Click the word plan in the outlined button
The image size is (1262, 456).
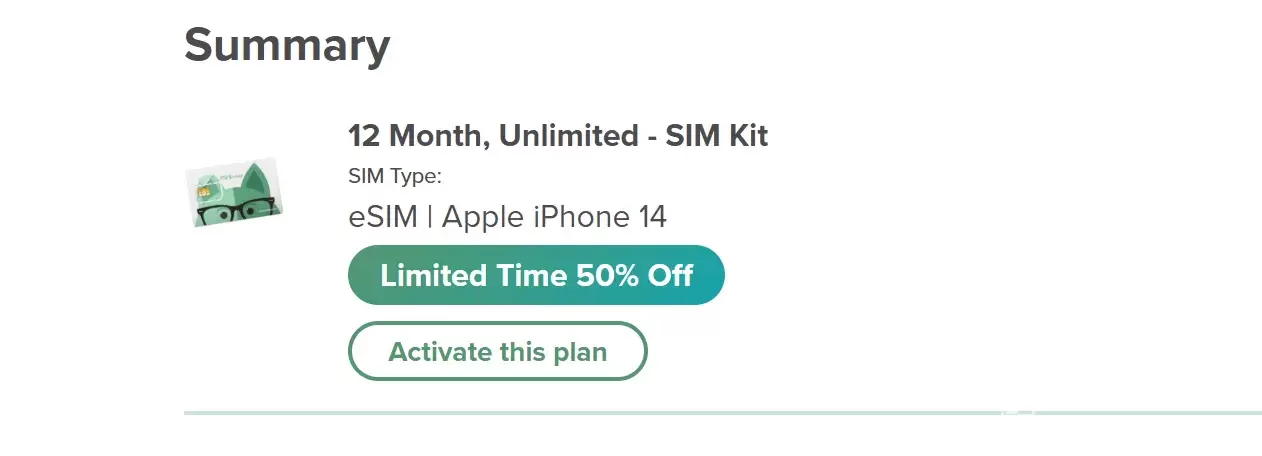(x=579, y=353)
